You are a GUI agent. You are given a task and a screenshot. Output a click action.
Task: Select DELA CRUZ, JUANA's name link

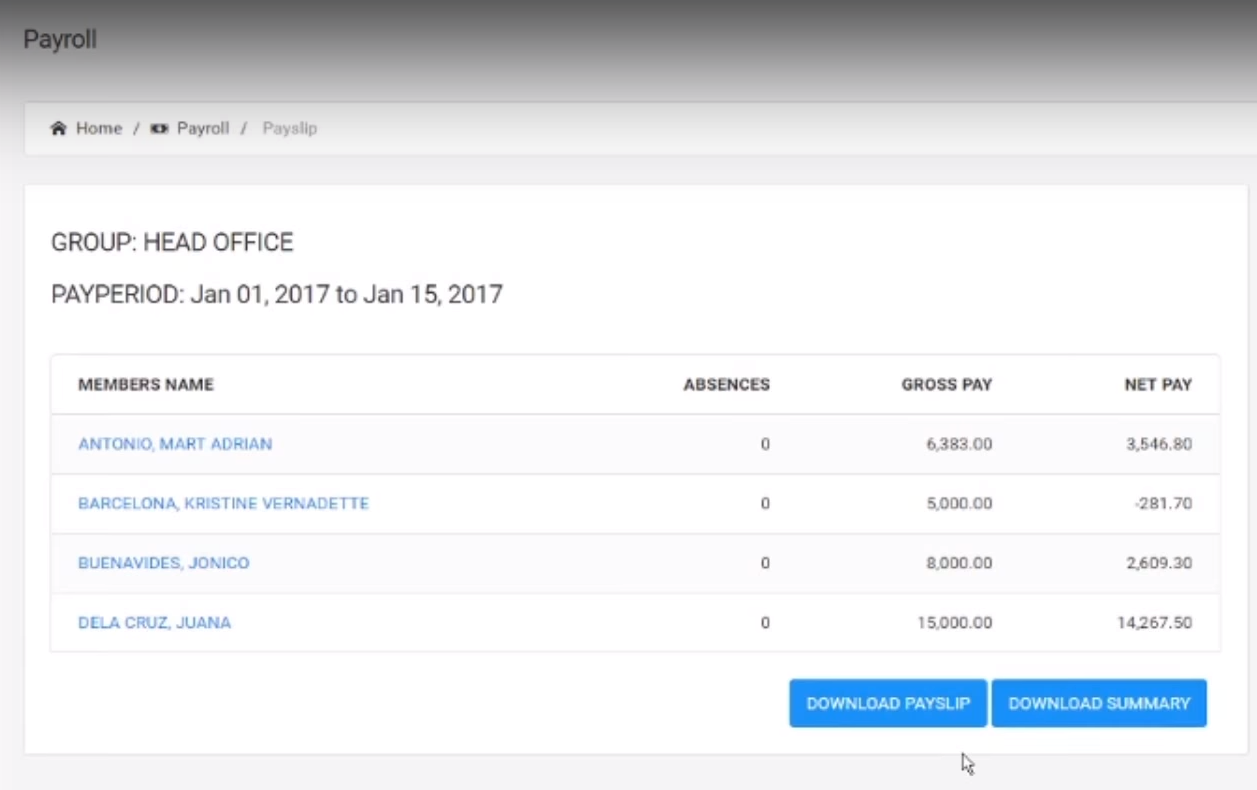[x=154, y=623]
